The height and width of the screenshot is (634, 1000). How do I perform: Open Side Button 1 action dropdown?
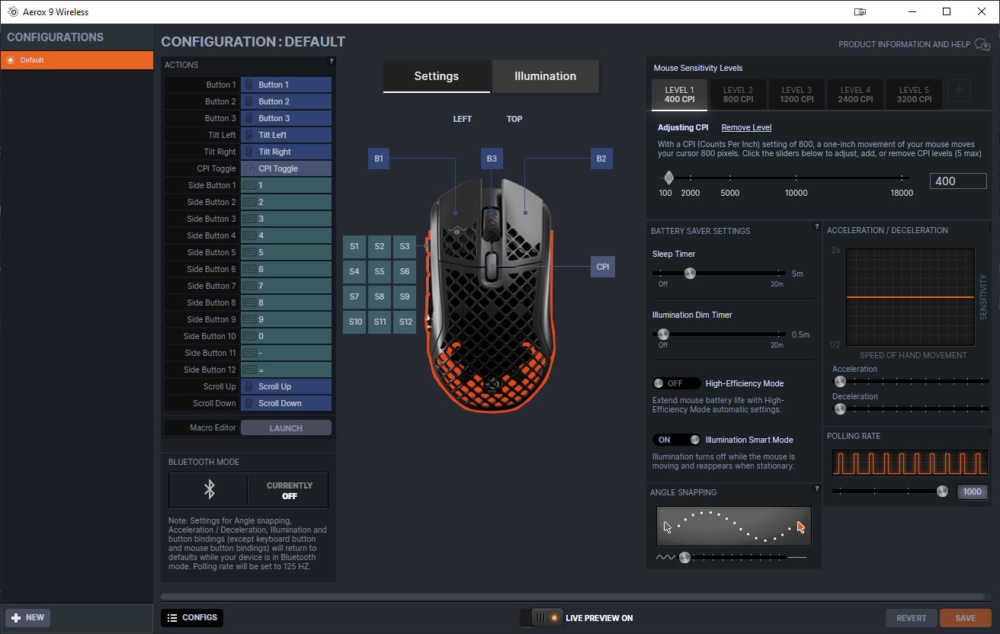pyautogui.click(x=286, y=185)
